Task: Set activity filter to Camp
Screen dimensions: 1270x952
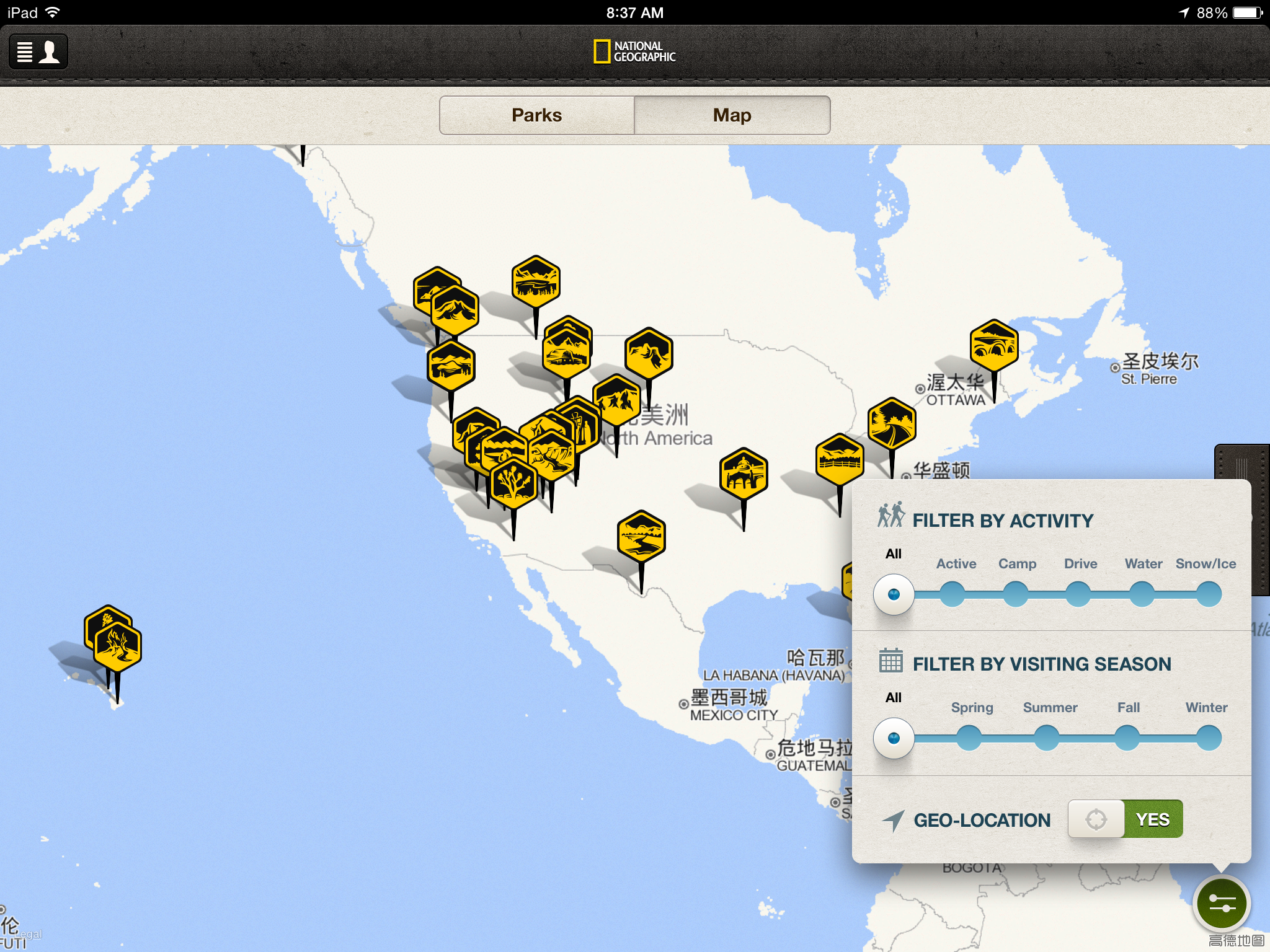Action: click(1016, 594)
